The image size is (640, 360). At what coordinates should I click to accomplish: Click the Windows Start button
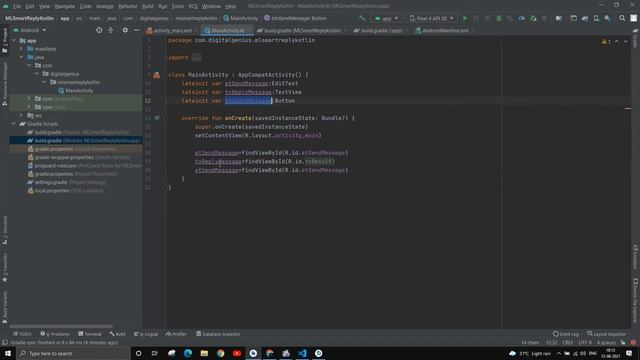tap(8, 353)
